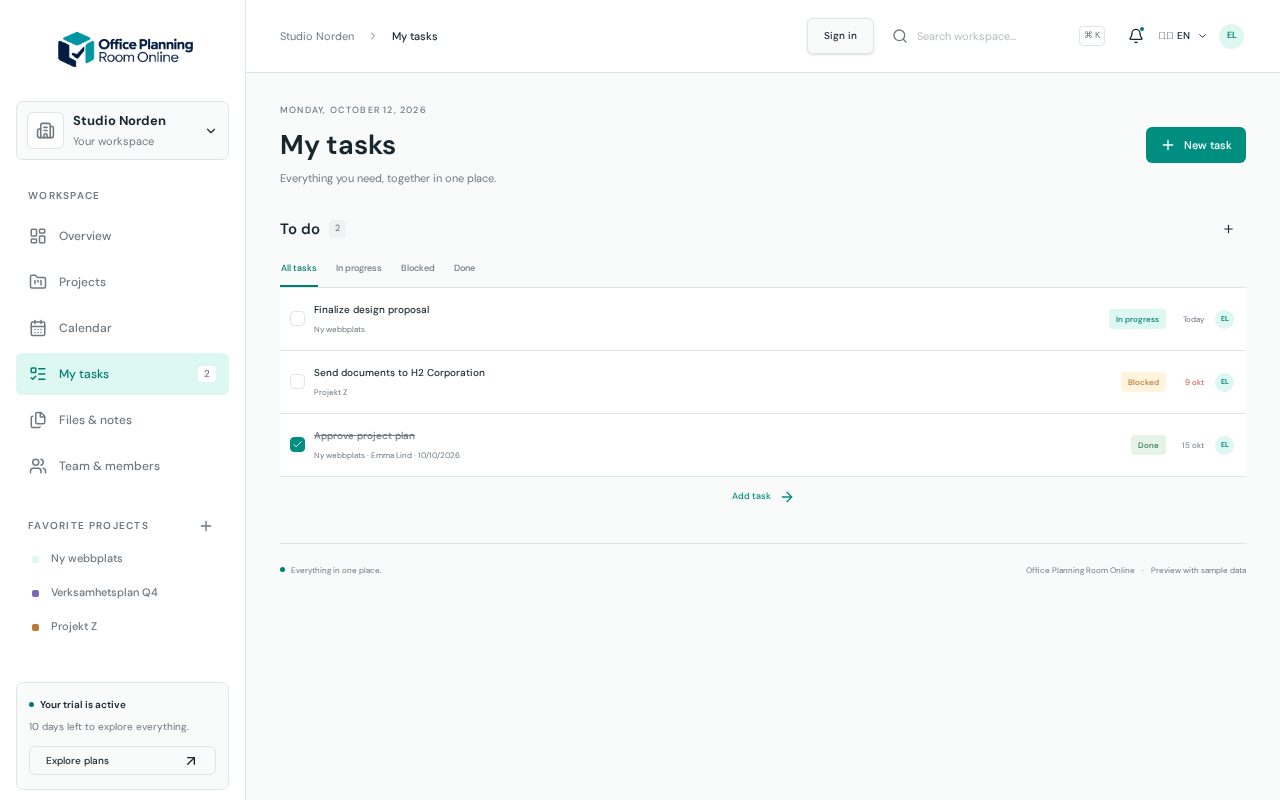This screenshot has width=1280, height=800.
Task: Click the Office Planning Room Online logo
Action: click(x=125, y=49)
